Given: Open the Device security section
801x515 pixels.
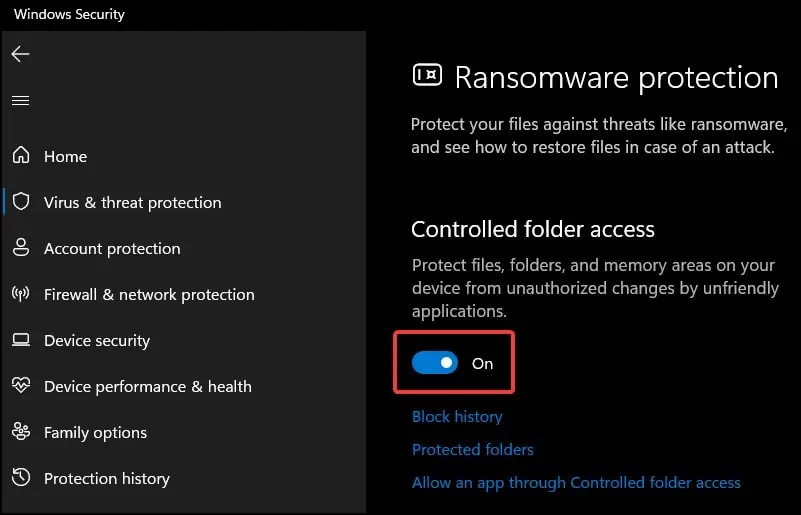Looking at the screenshot, I should click(x=97, y=340).
